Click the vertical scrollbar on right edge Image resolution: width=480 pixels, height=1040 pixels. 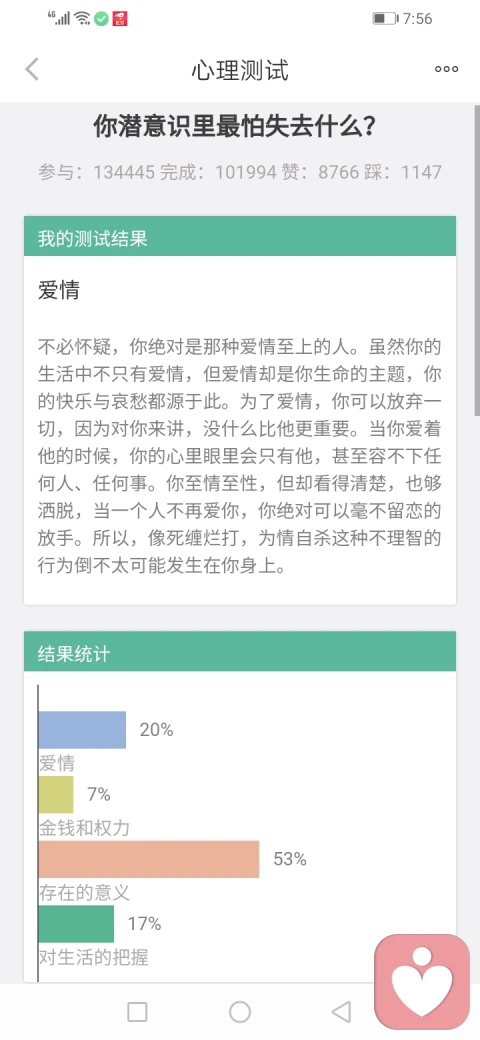pos(477,260)
